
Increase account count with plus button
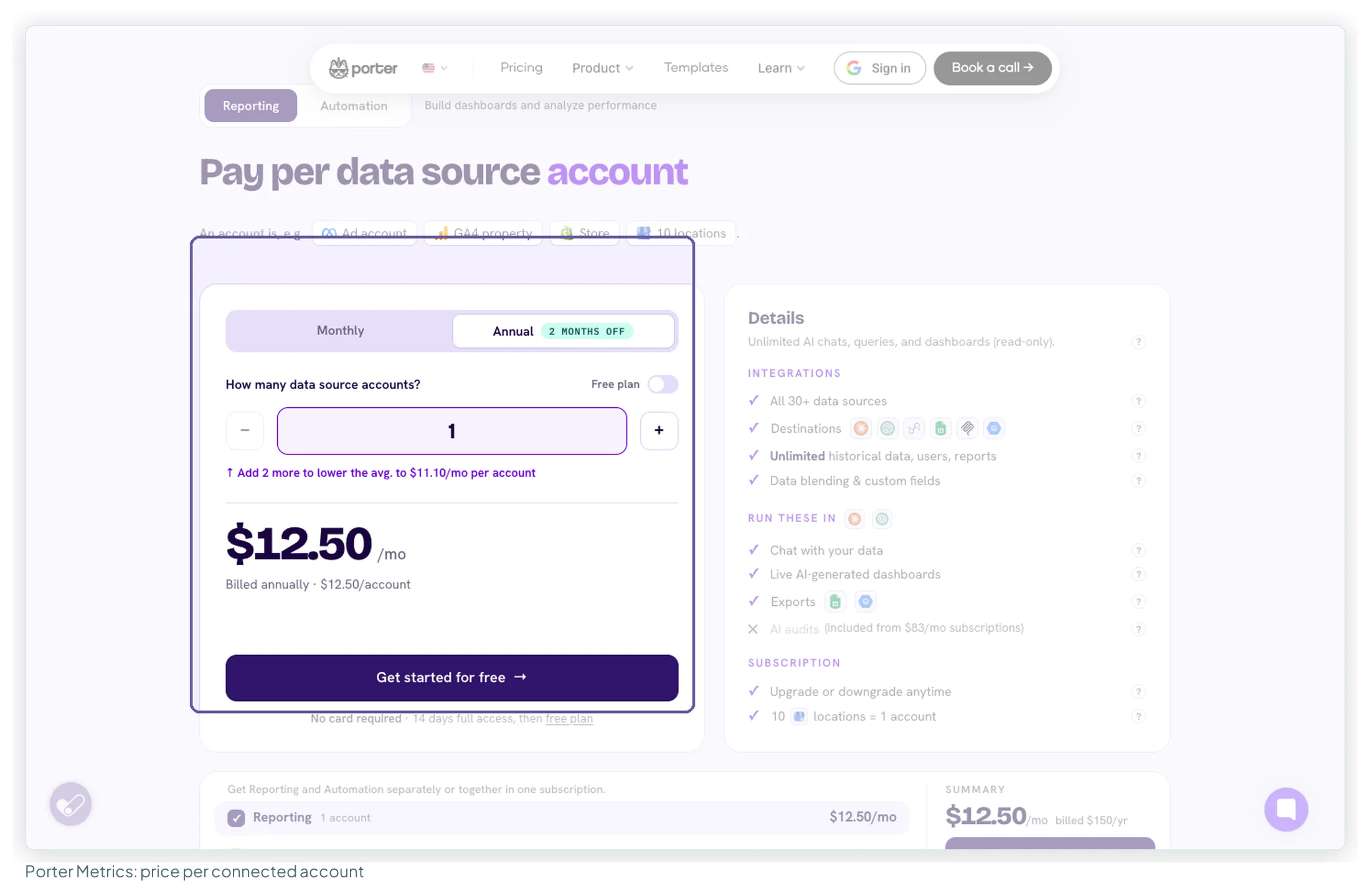(x=659, y=430)
